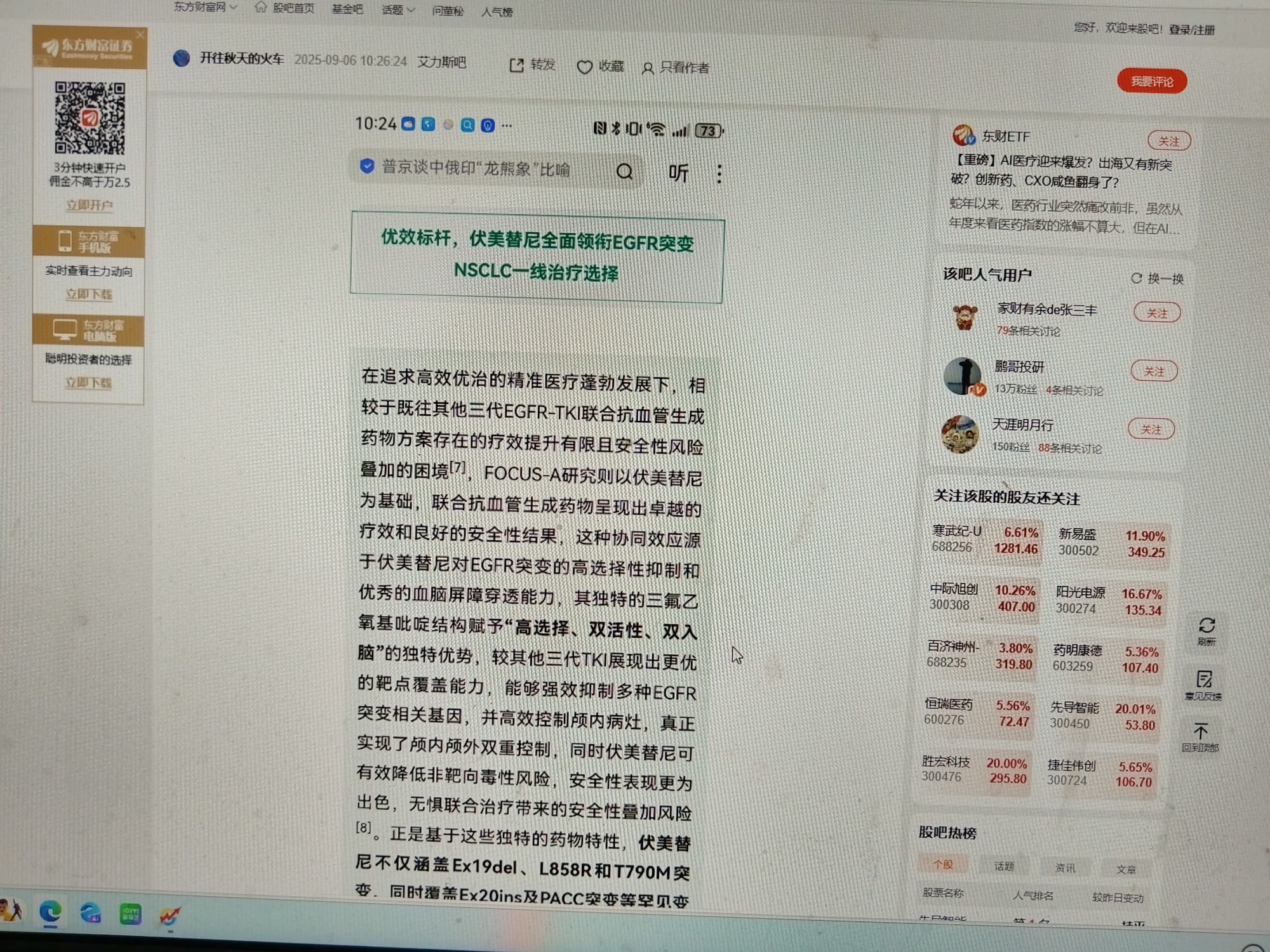Click the 登录/注册 link
Screen dimensions: 1270x952
tap(1192, 30)
